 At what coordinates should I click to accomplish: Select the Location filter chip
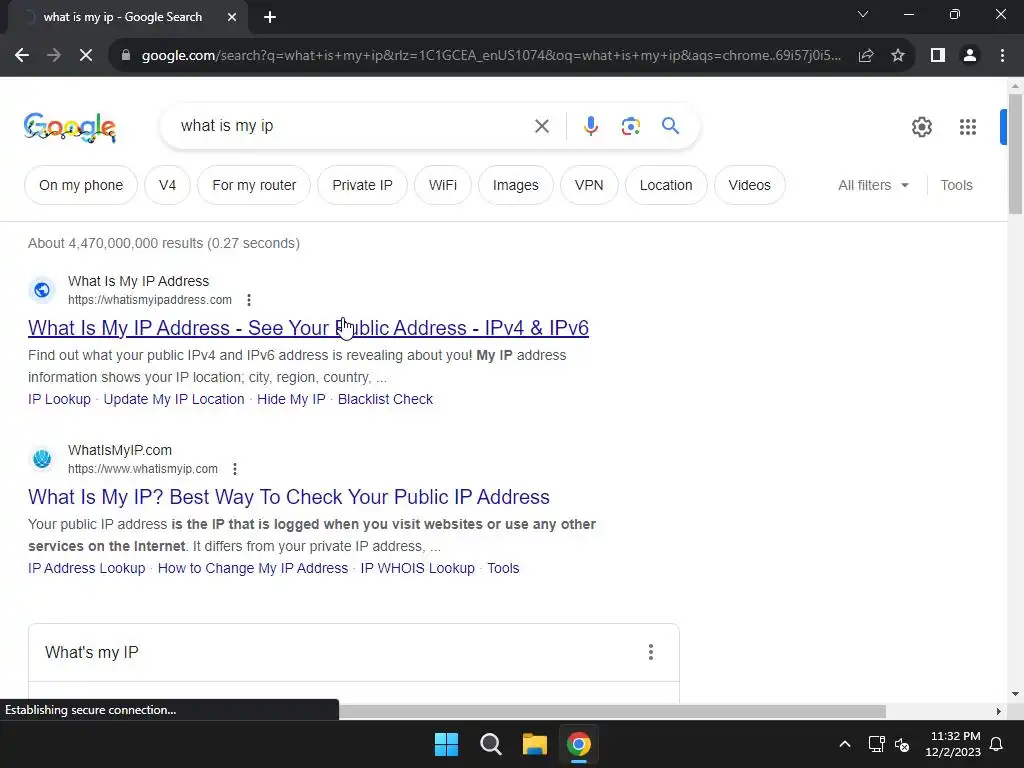(x=666, y=185)
